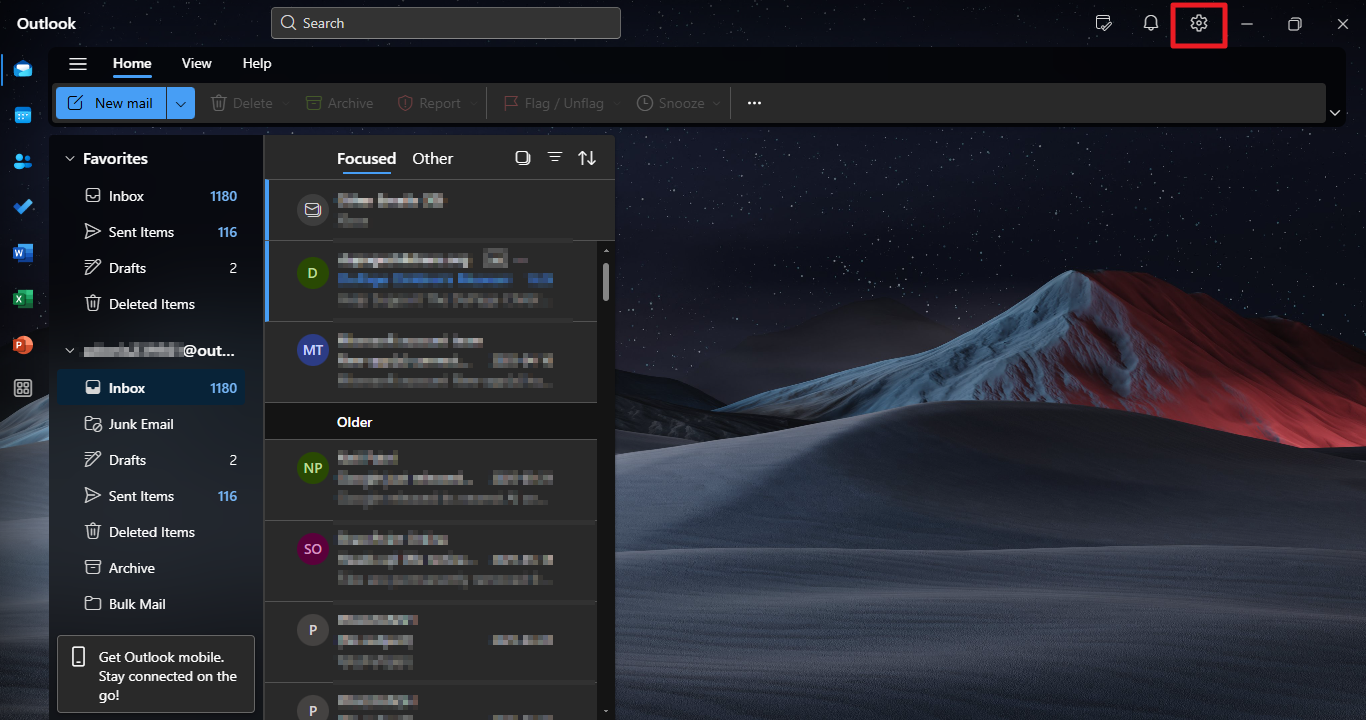Expand the New mail split button dropdown

(181, 102)
